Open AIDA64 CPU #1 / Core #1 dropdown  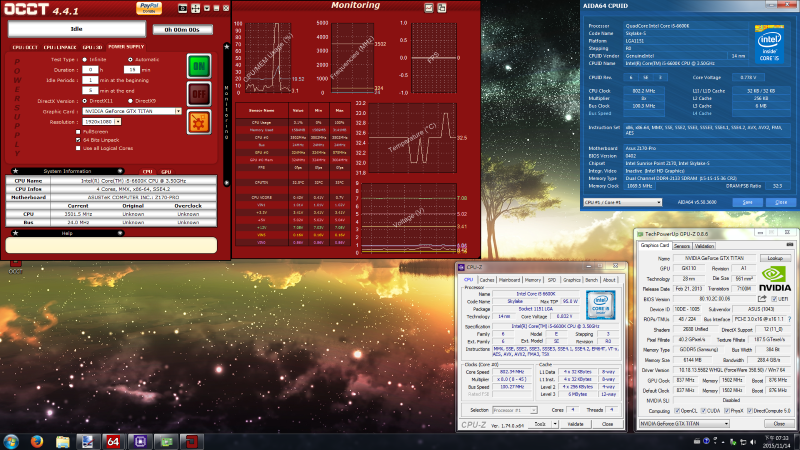point(622,203)
